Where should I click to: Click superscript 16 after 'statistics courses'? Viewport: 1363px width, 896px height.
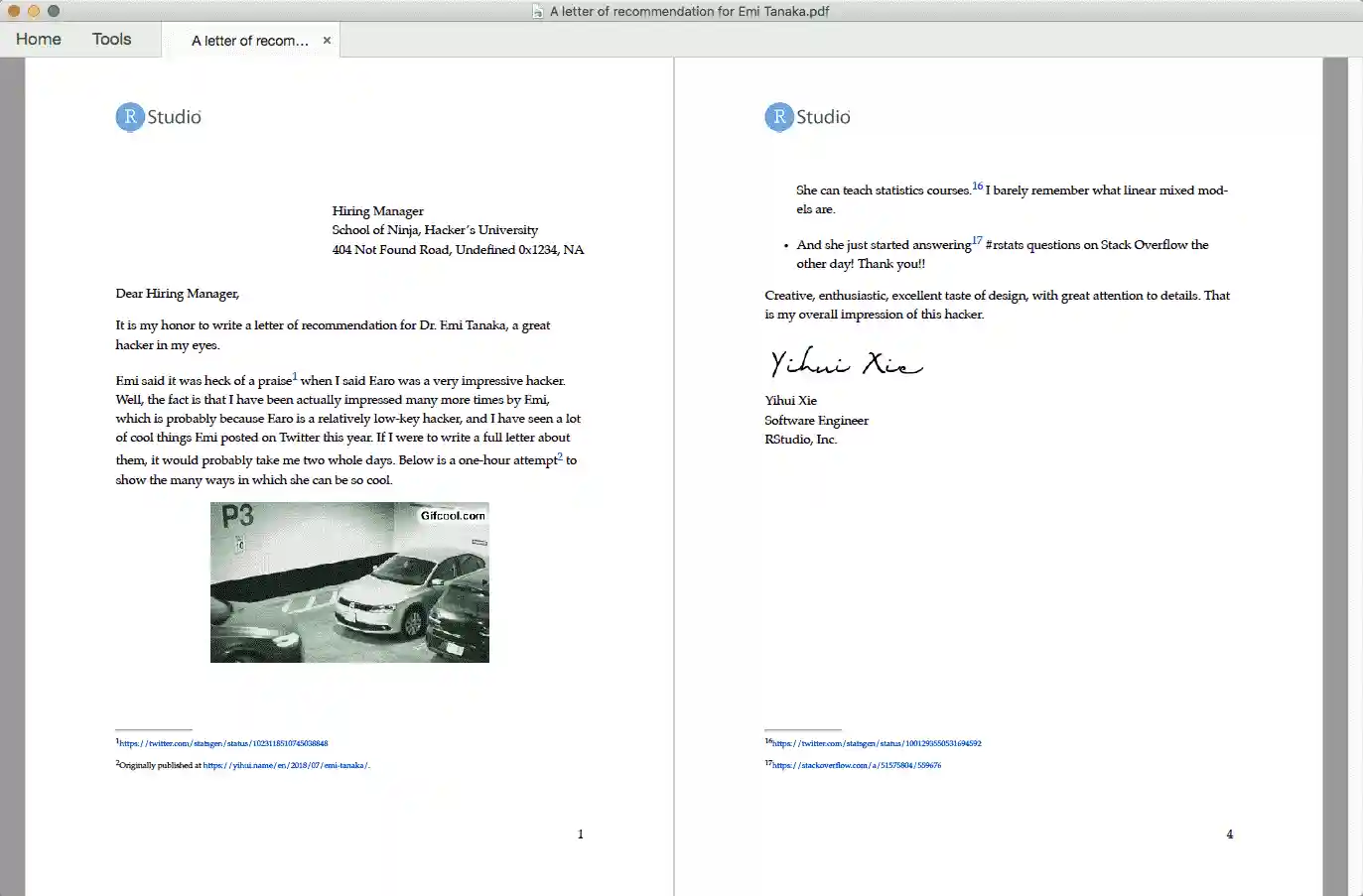(x=977, y=185)
